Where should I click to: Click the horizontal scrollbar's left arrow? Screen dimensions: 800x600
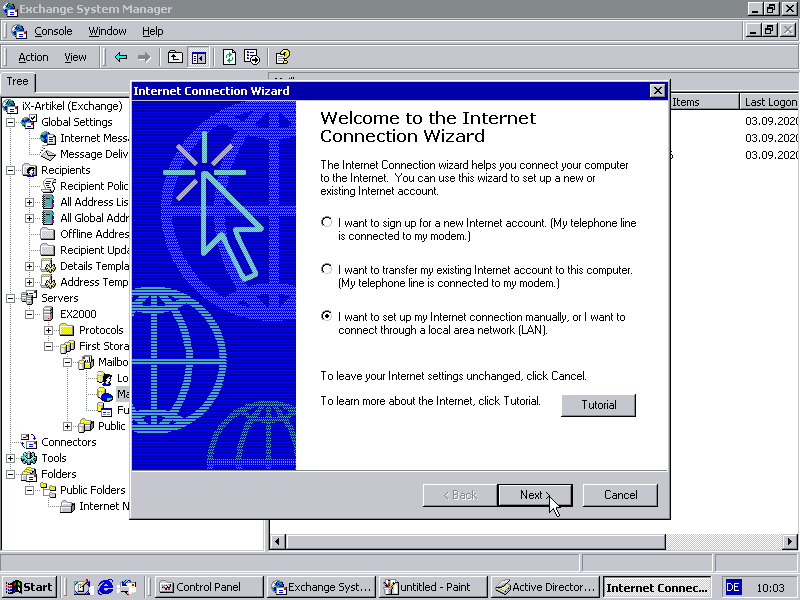pyautogui.click(x=277, y=541)
